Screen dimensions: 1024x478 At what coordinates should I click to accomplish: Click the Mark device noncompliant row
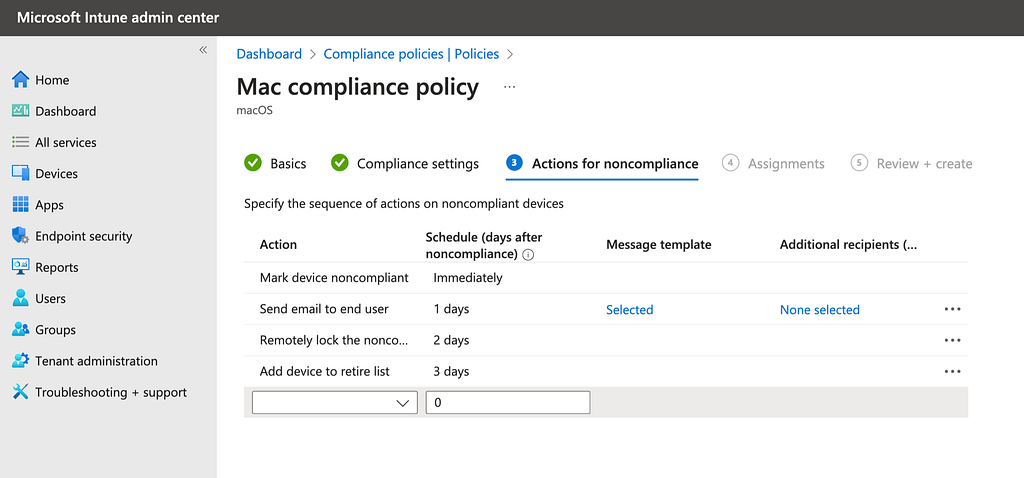pos(606,278)
